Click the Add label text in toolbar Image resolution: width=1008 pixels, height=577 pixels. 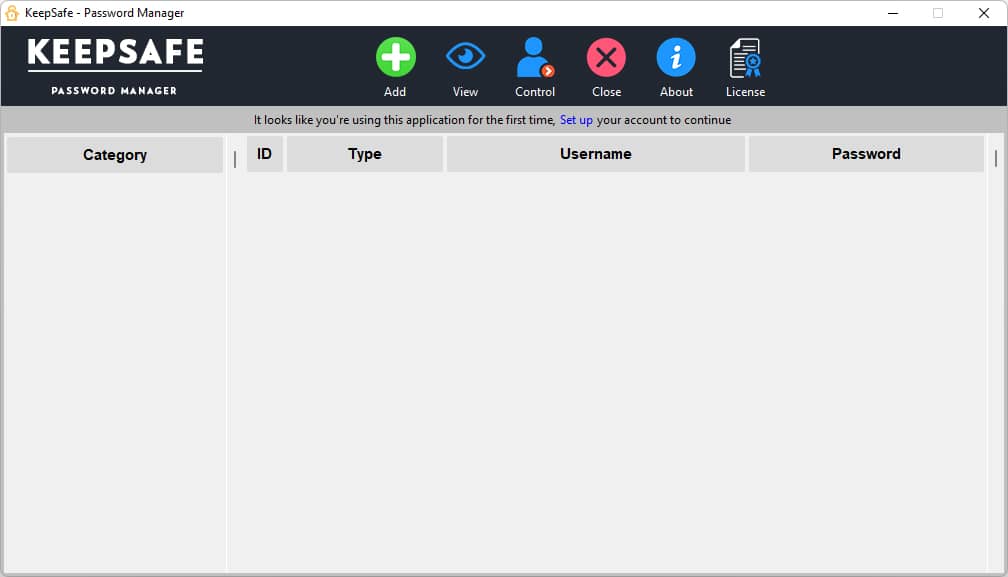pos(395,92)
